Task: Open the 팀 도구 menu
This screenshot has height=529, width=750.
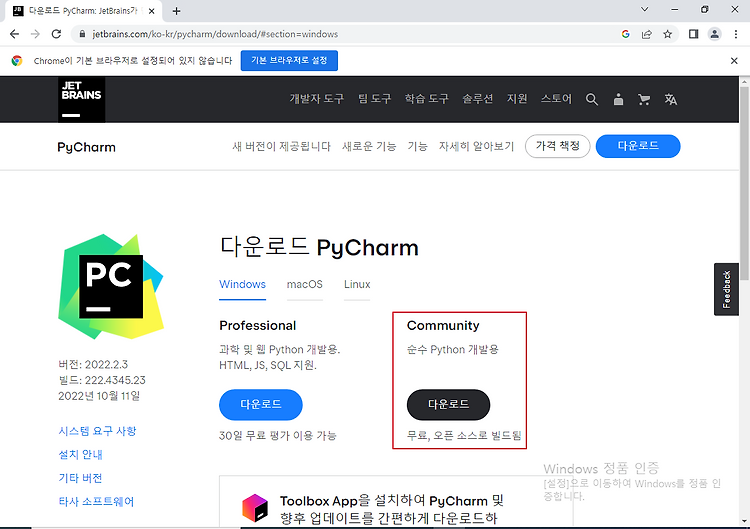Action: (x=375, y=99)
